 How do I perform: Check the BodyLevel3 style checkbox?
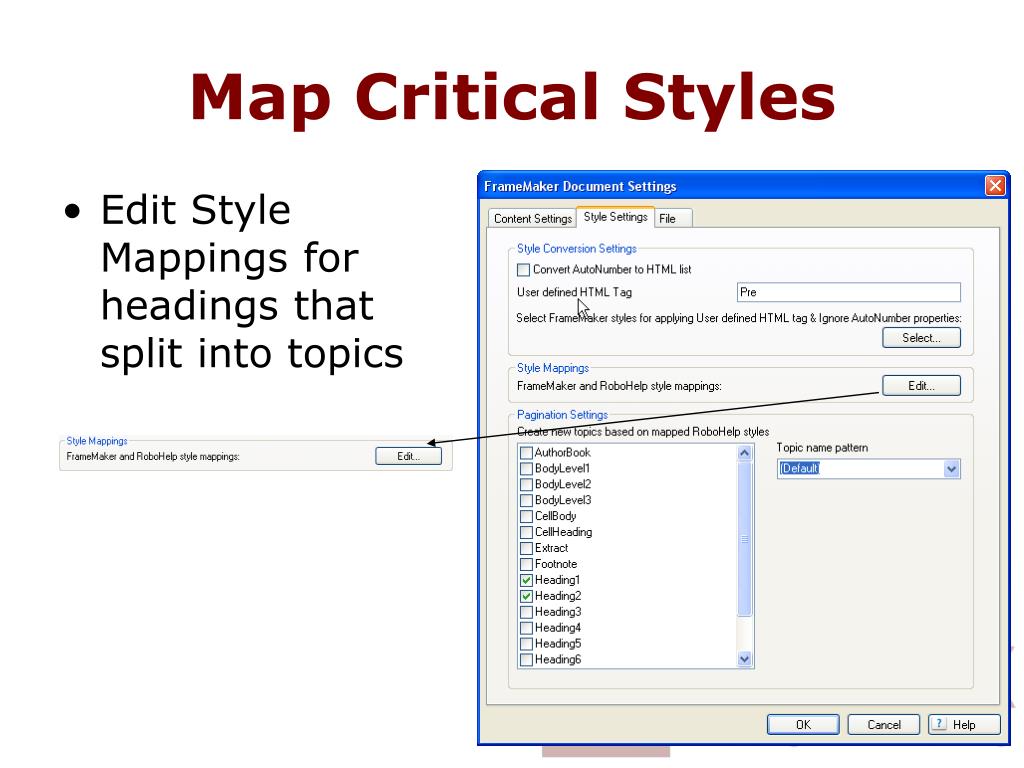(526, 500)
